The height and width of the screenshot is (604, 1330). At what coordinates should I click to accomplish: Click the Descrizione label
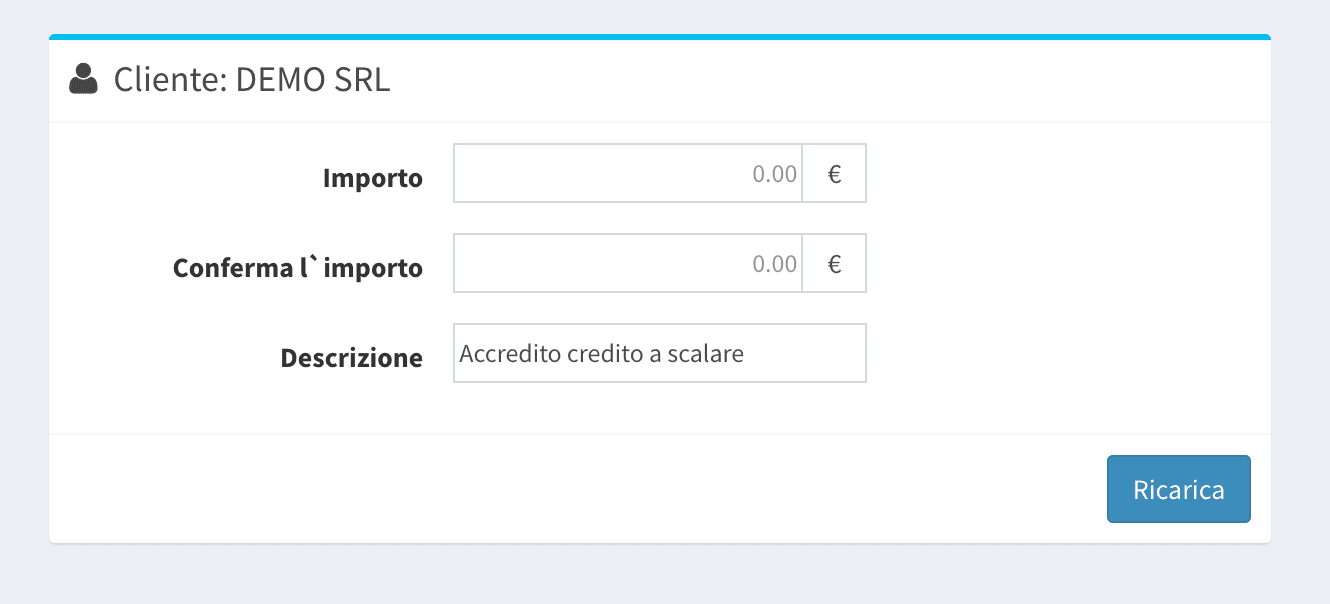pyautogui.click(x=351, y=358)
